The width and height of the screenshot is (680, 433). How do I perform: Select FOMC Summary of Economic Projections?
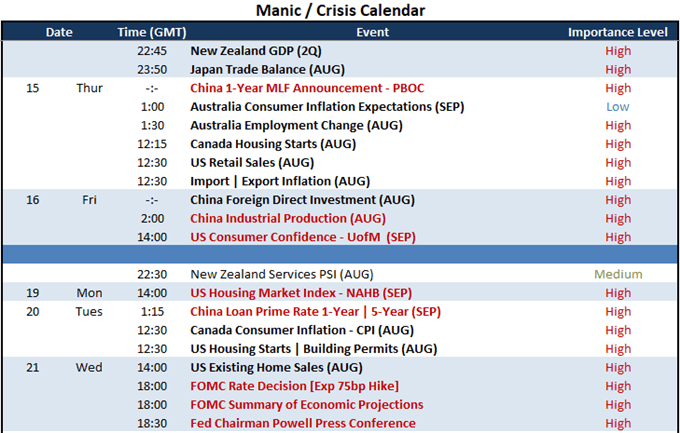coord(307,404)
